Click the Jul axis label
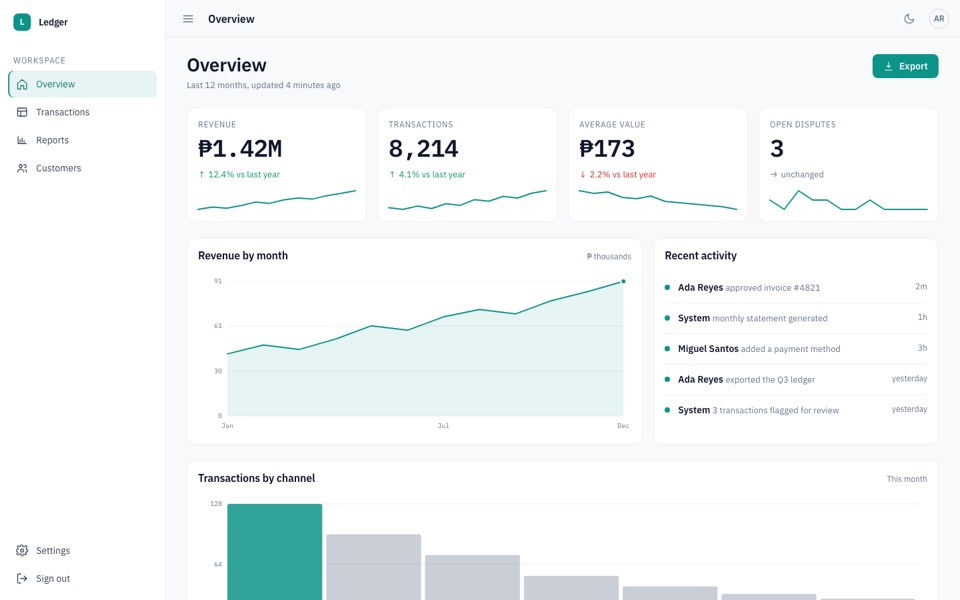The width and height of the screenshot is (960, 600). tap(443, 426)
